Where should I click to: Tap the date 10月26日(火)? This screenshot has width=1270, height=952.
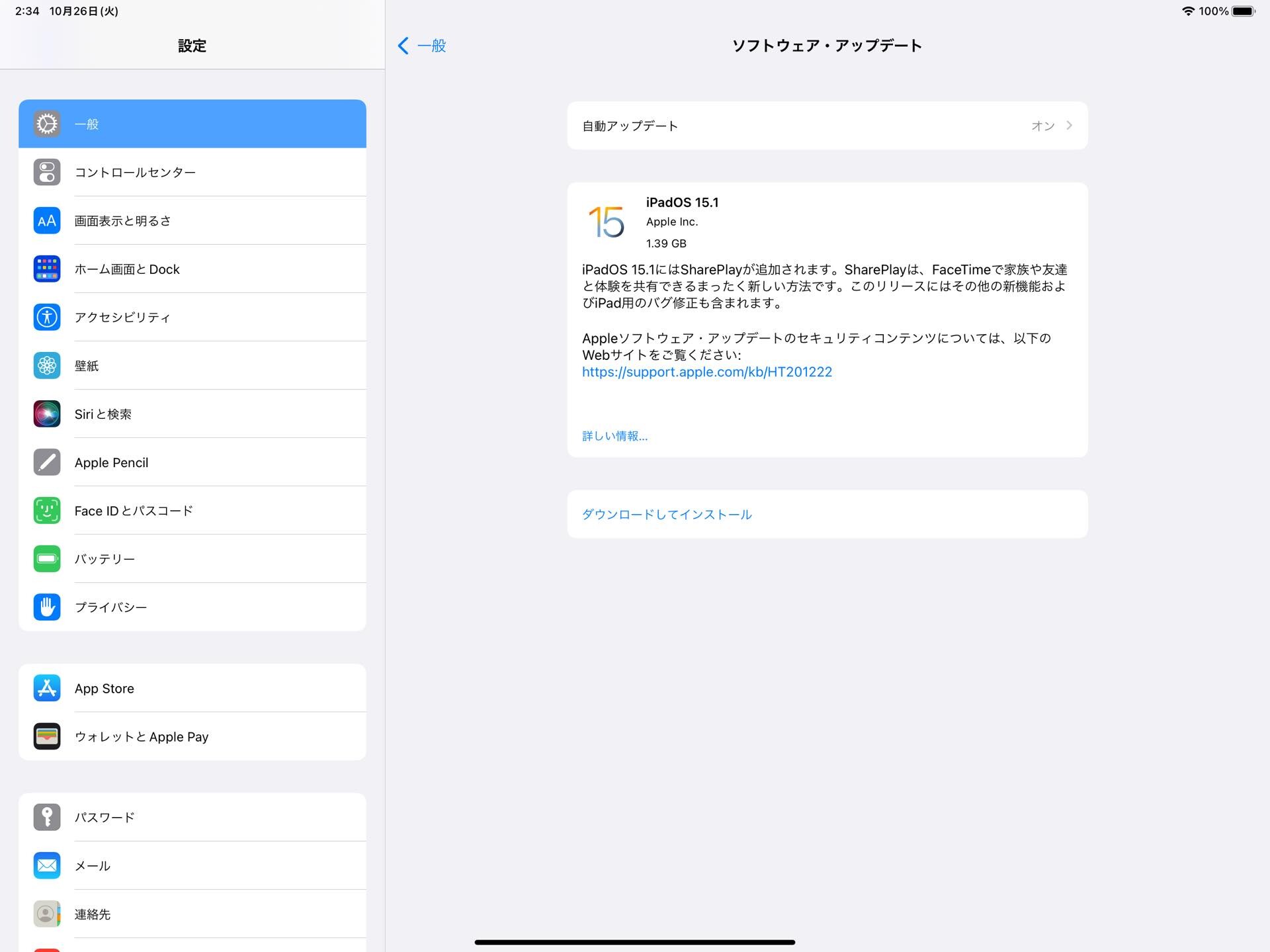point(84,11)
